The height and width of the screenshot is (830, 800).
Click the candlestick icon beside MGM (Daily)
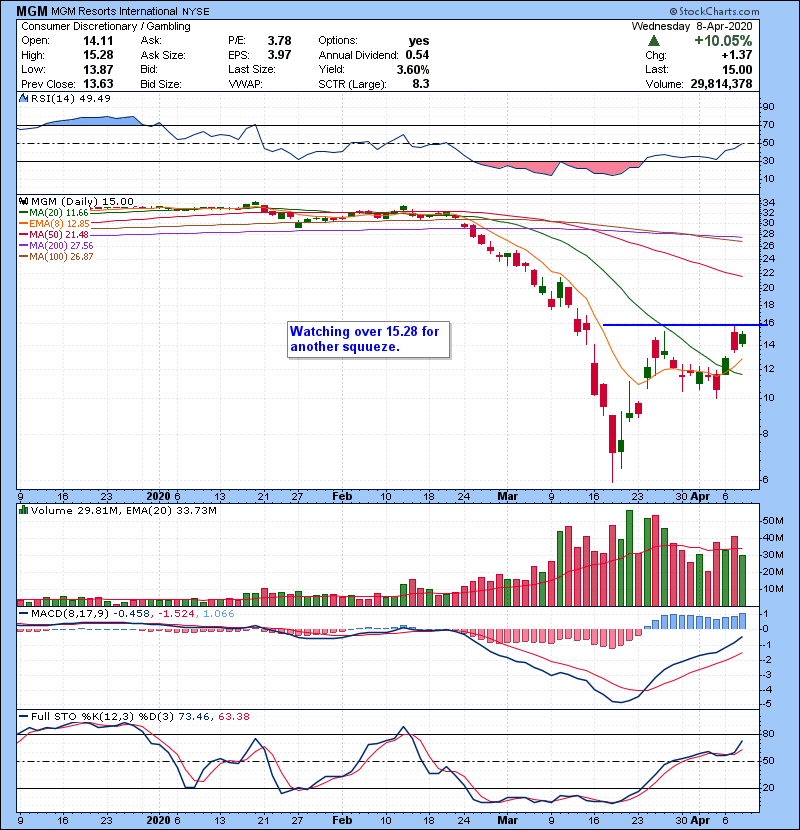pos(24,201)
